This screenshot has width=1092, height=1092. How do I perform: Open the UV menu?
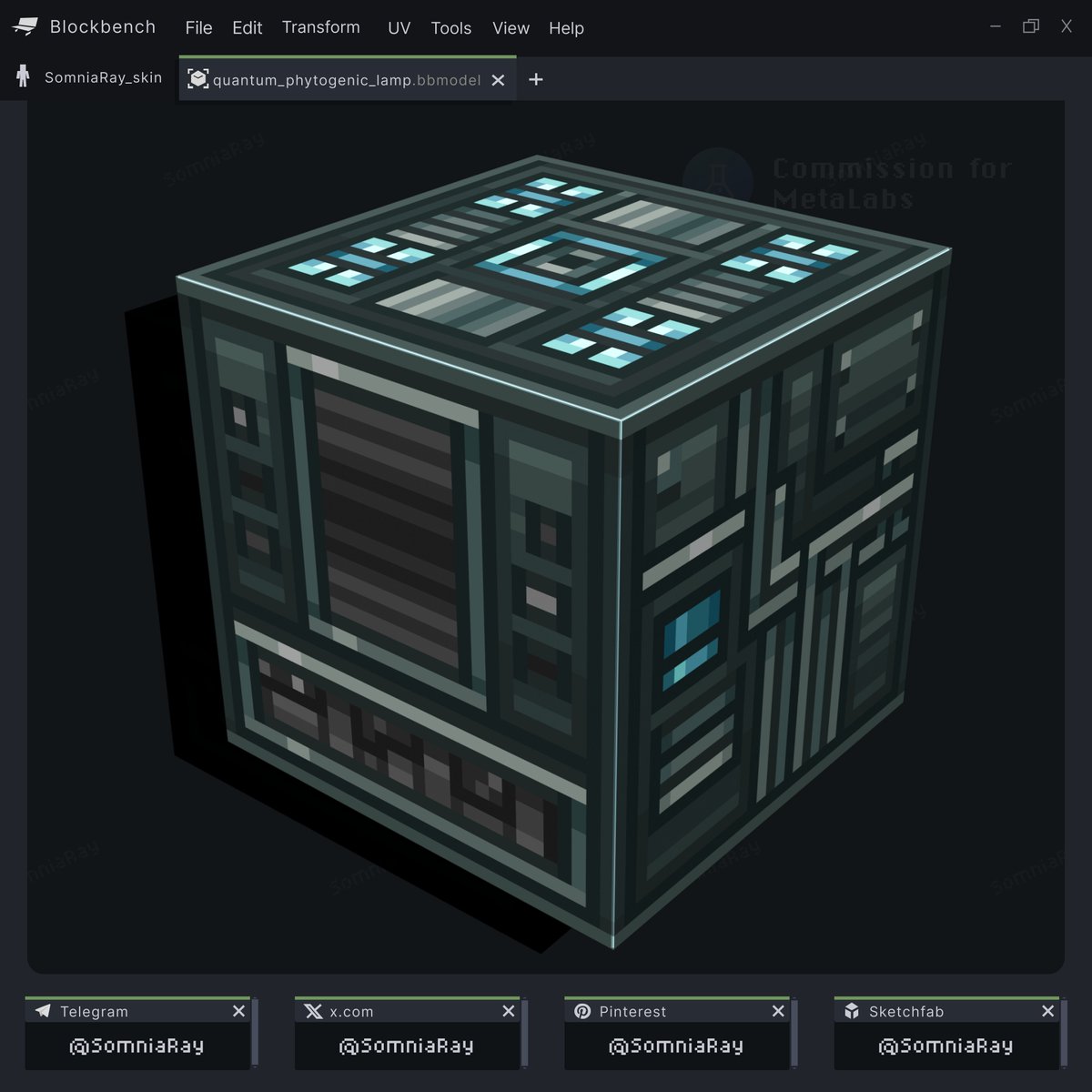[399, 28]
